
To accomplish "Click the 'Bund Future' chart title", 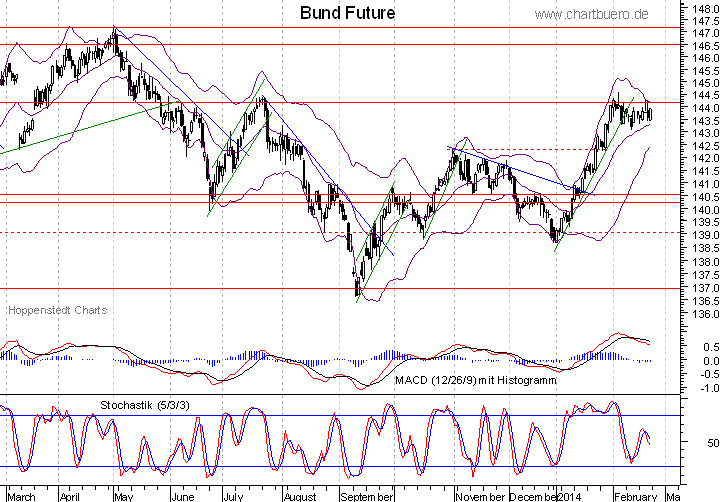I will (x=347, y=13).
